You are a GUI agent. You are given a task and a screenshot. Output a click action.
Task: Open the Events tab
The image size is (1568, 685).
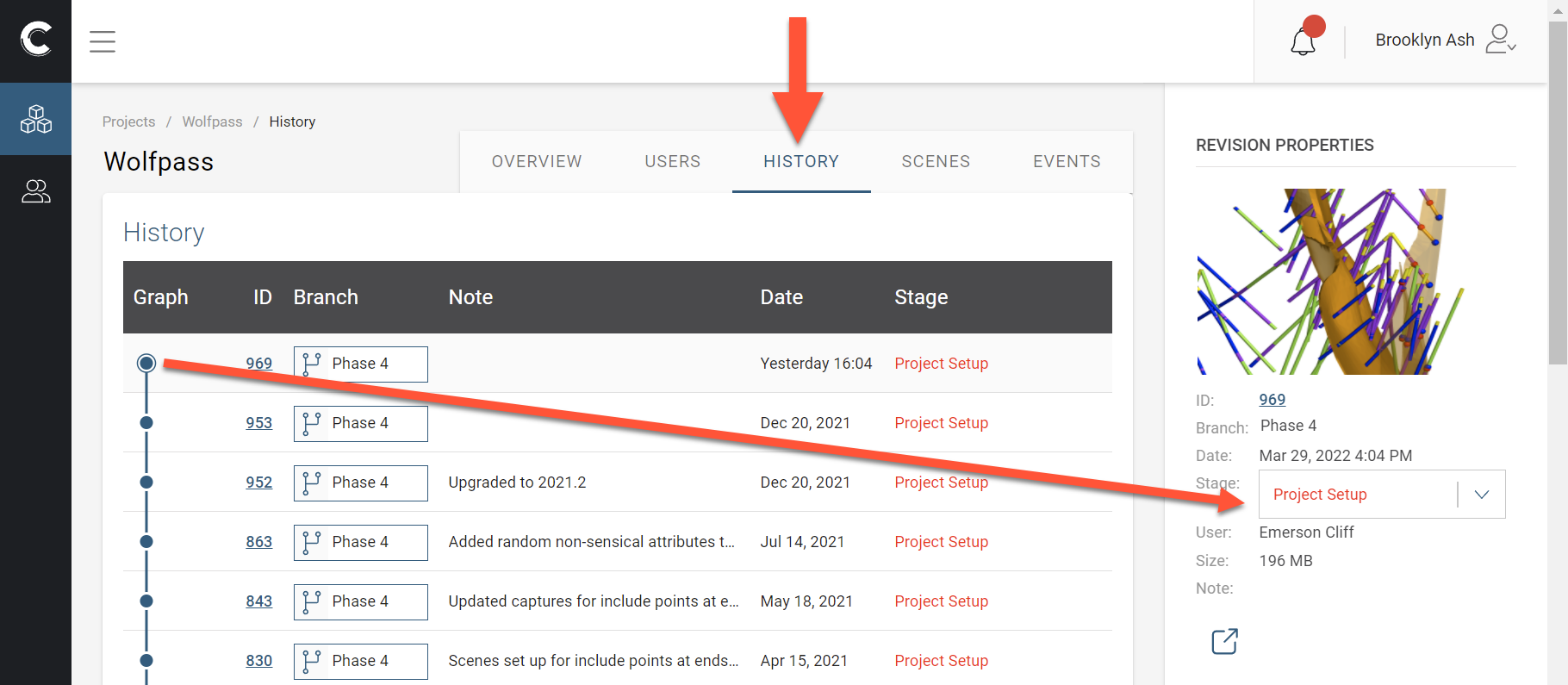point(1067,161)
